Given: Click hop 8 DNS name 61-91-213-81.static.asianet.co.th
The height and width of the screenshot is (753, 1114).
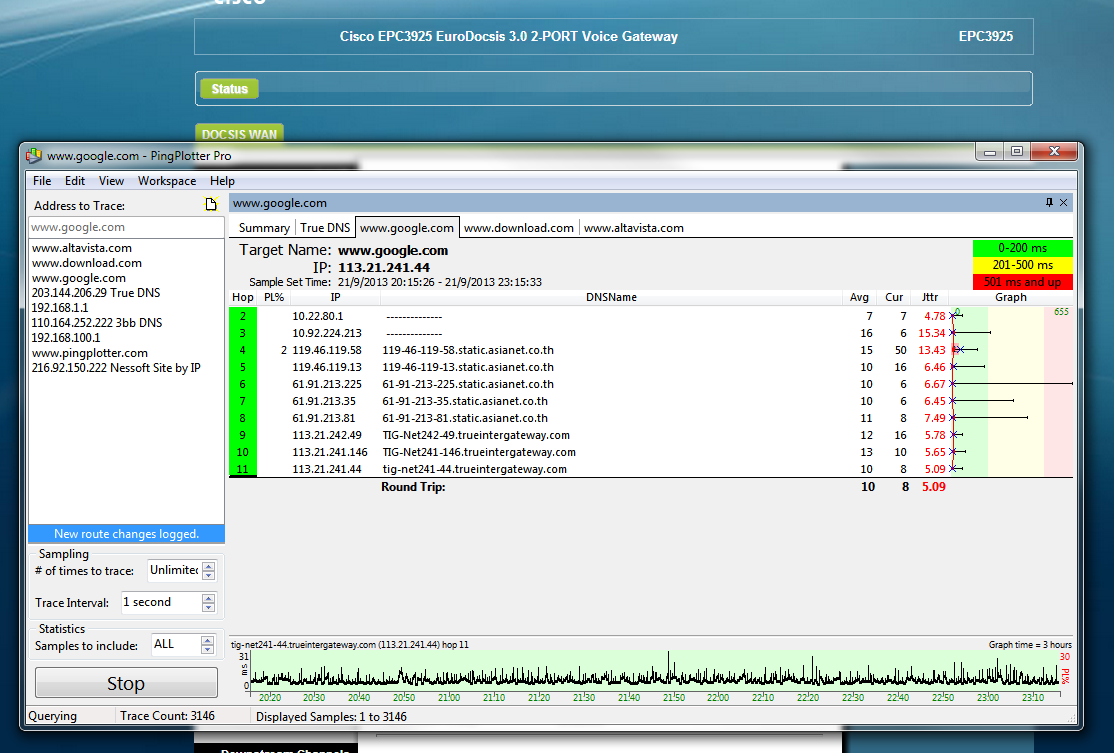Looking at the screenshot, I should point(465,418).
